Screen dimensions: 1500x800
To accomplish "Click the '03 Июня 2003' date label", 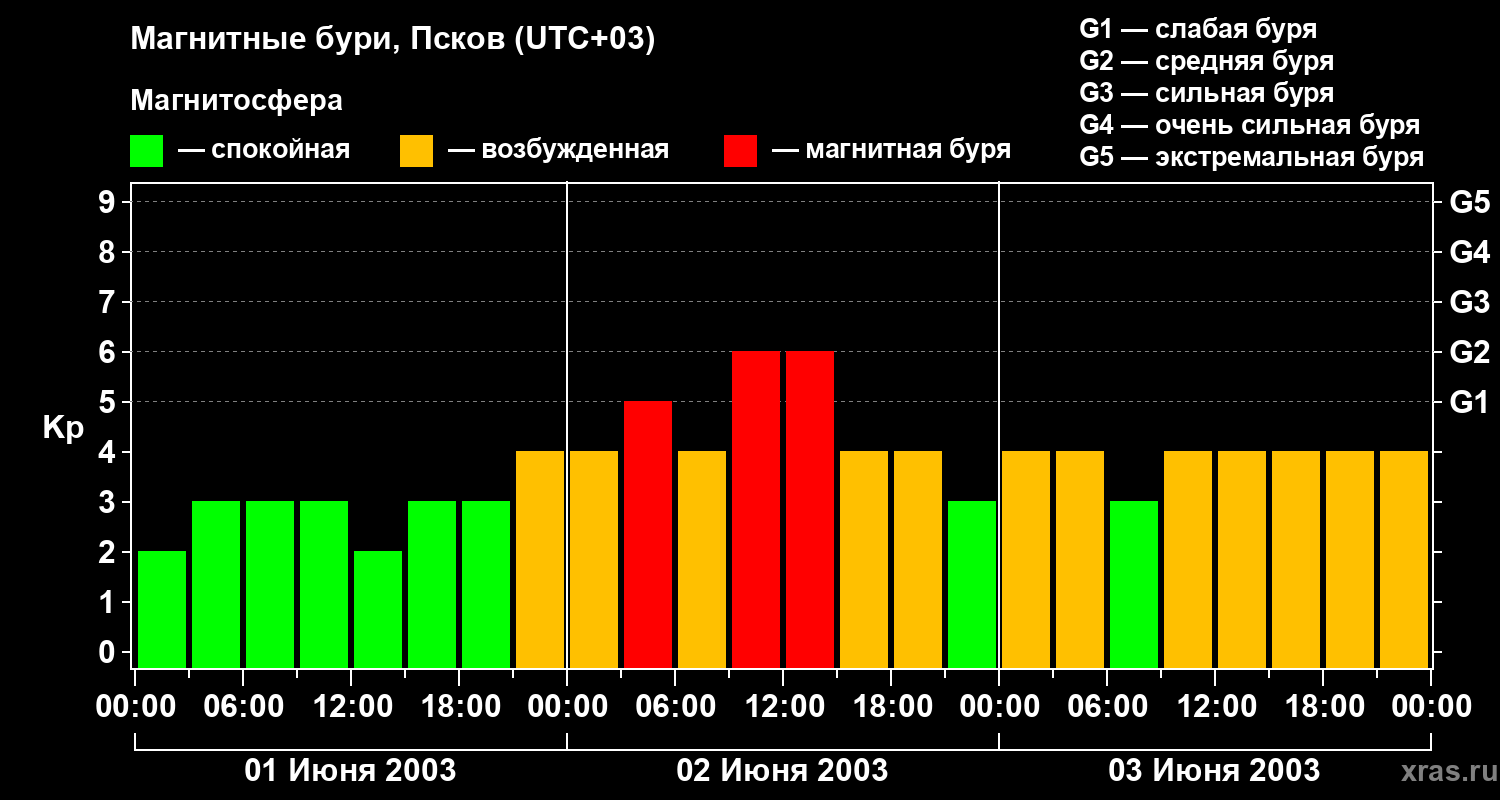I will (1214, 771).
